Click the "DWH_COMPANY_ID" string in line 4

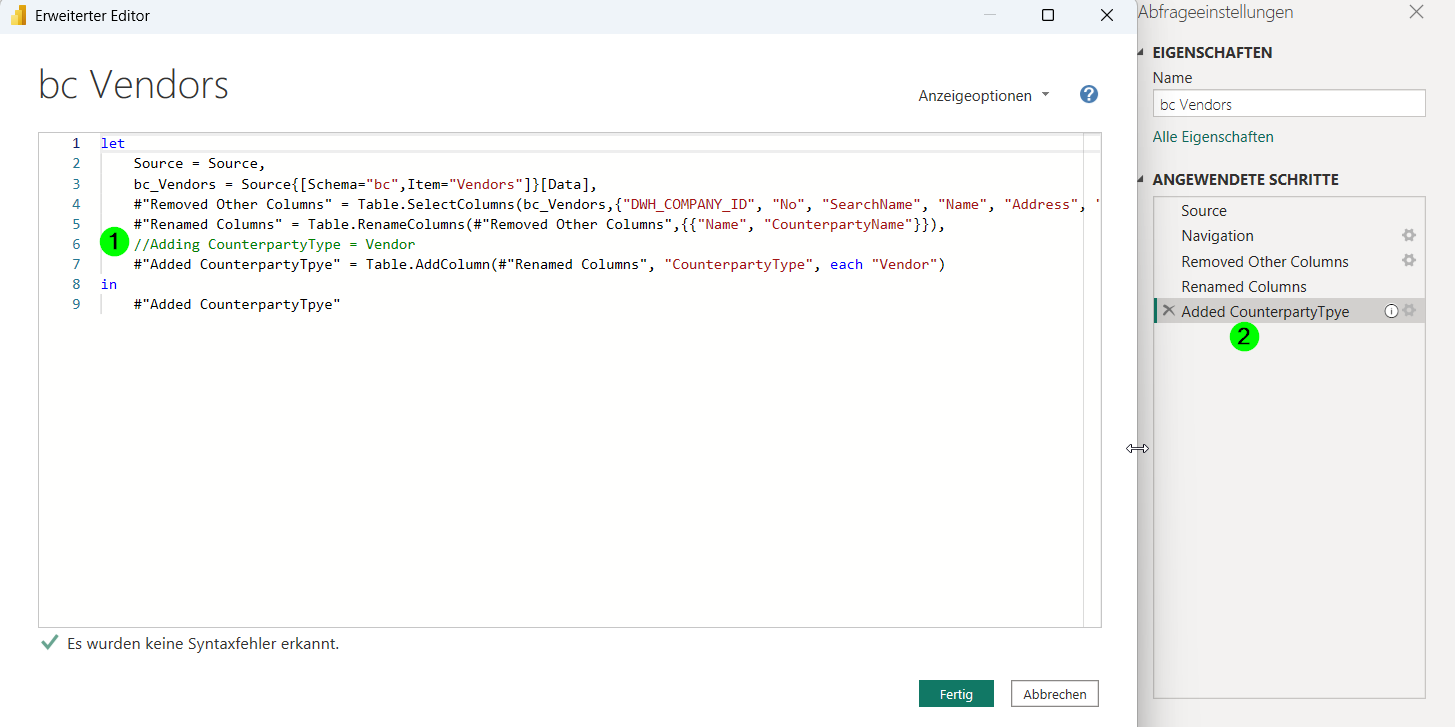(x=689, y=204)
